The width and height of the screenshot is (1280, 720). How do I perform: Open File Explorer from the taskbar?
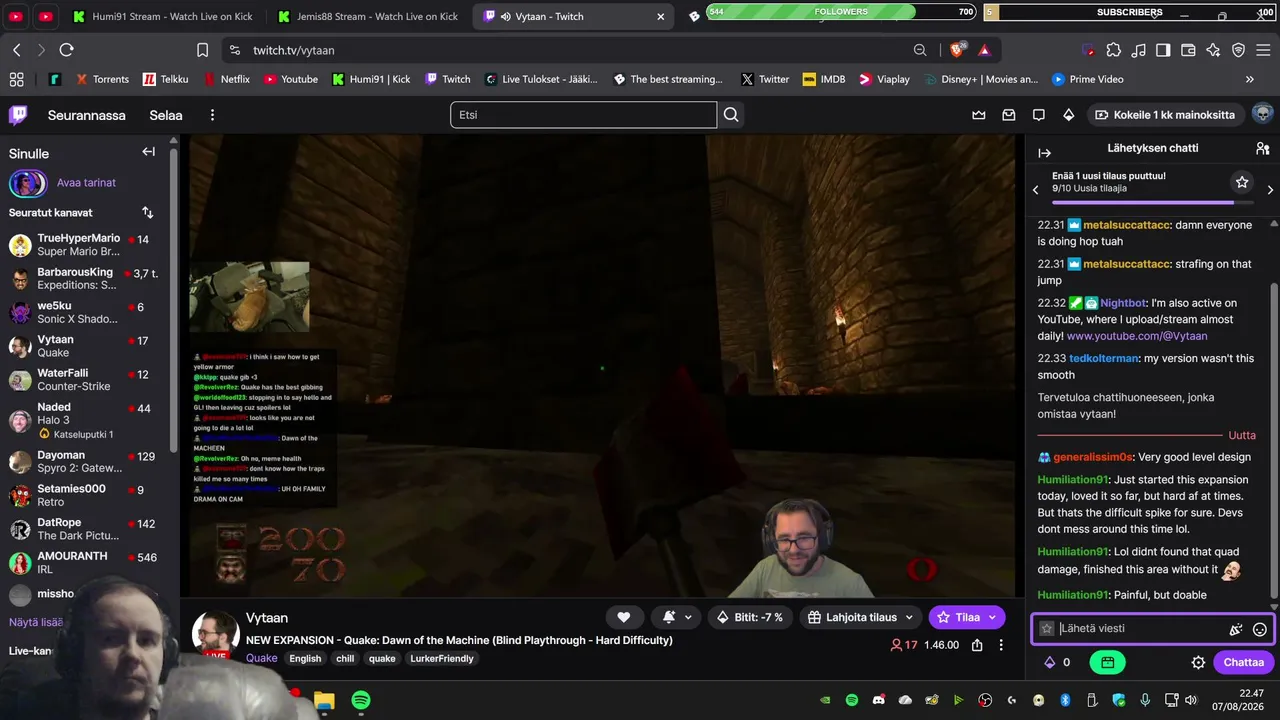pos(324,700)
